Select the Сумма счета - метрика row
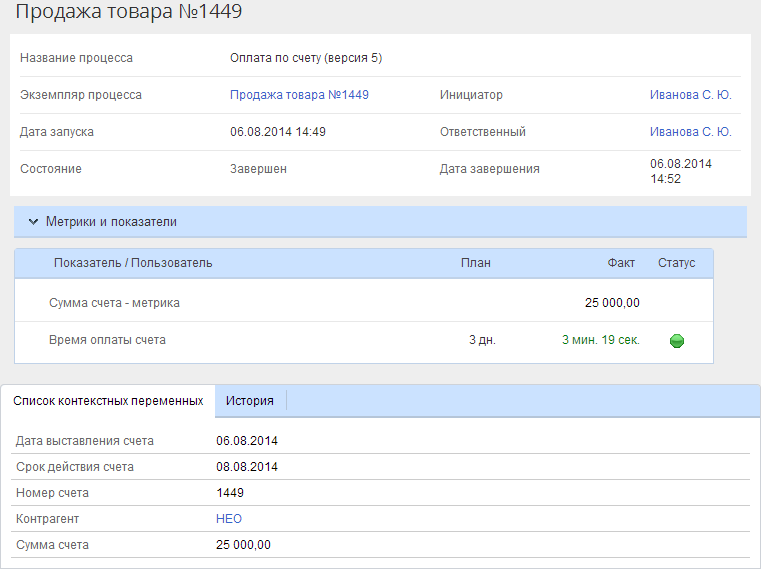 tap(114, 302)
